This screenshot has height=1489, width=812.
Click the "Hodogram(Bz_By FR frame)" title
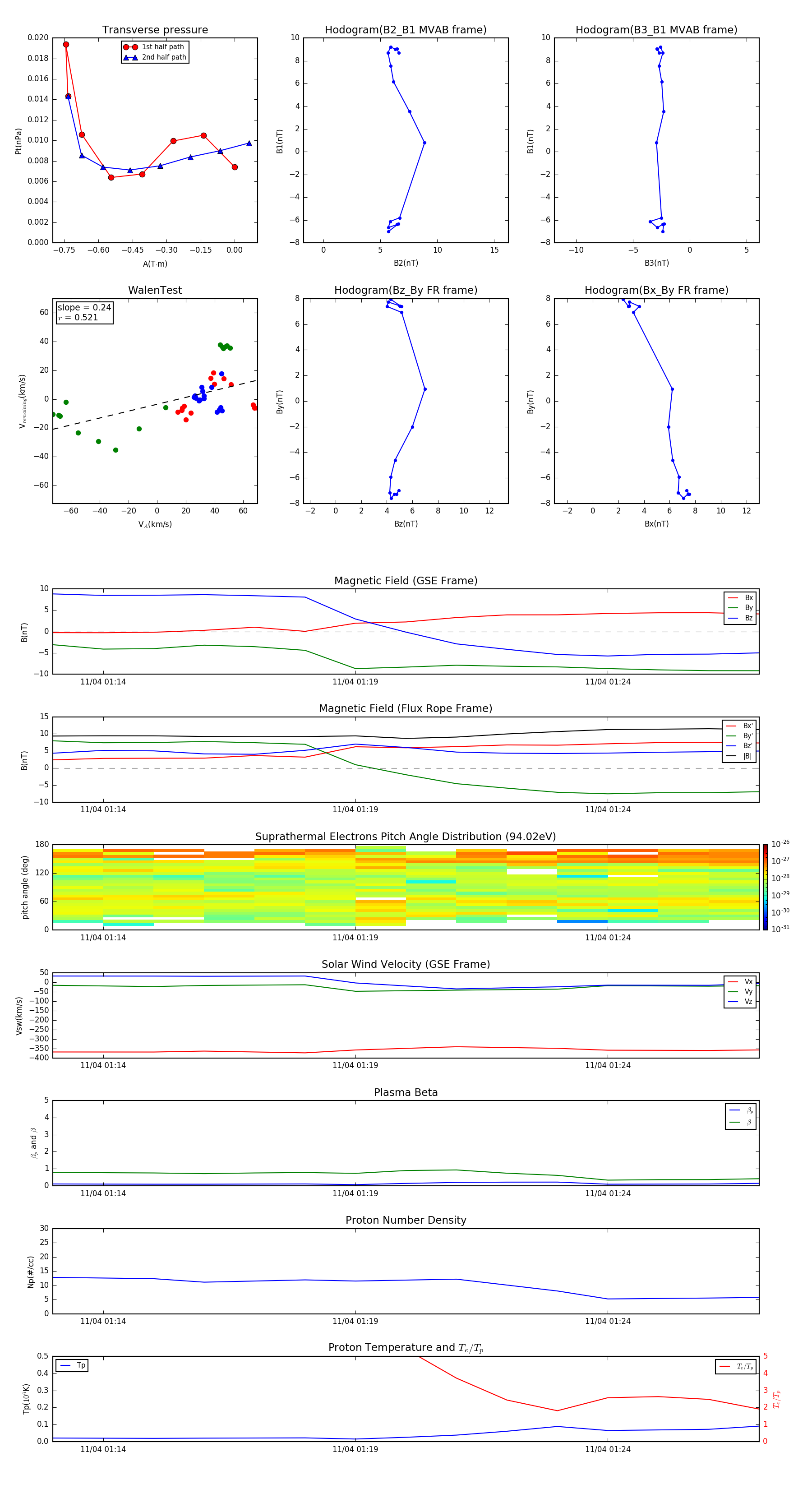(406, 290)
